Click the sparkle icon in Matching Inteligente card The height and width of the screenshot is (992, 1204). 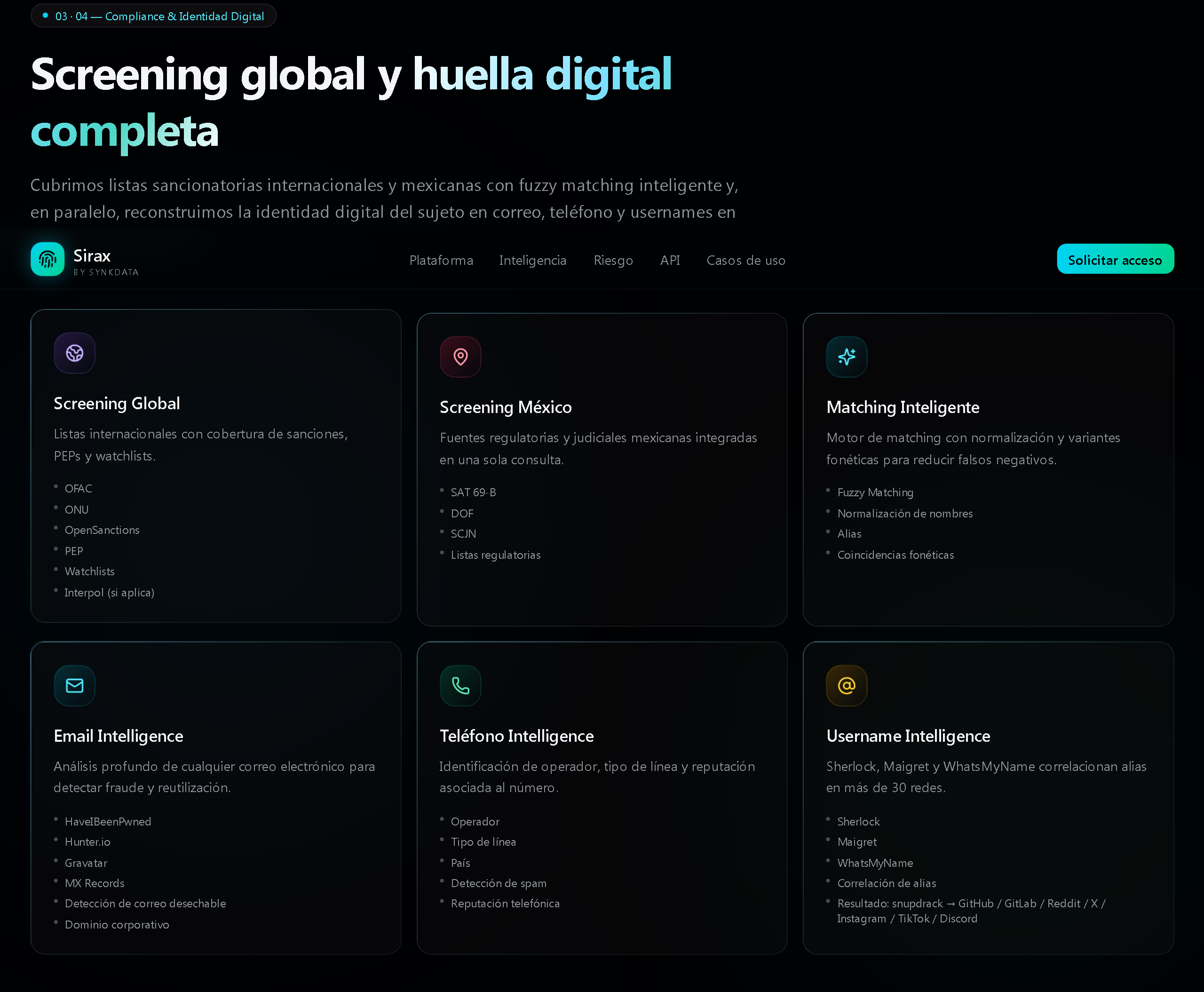point(847,357)
